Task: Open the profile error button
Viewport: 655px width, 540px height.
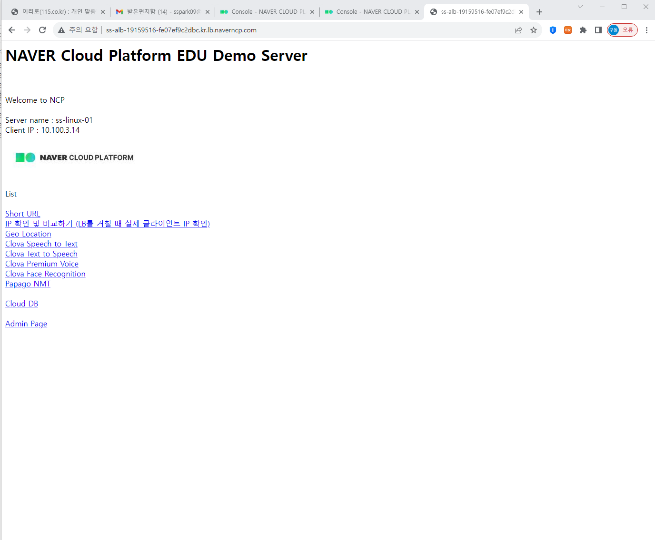Action: [x=622, y=30]
